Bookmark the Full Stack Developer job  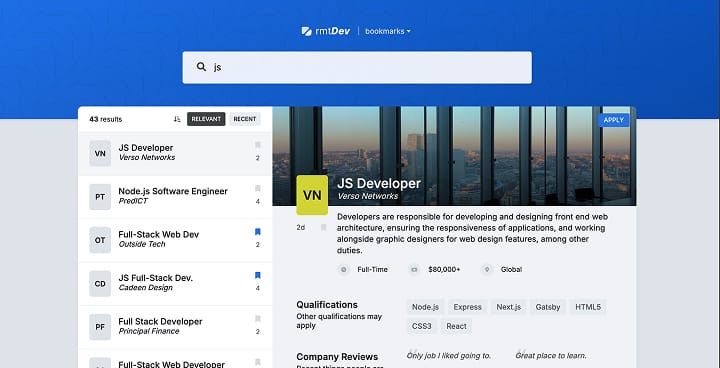258,319
